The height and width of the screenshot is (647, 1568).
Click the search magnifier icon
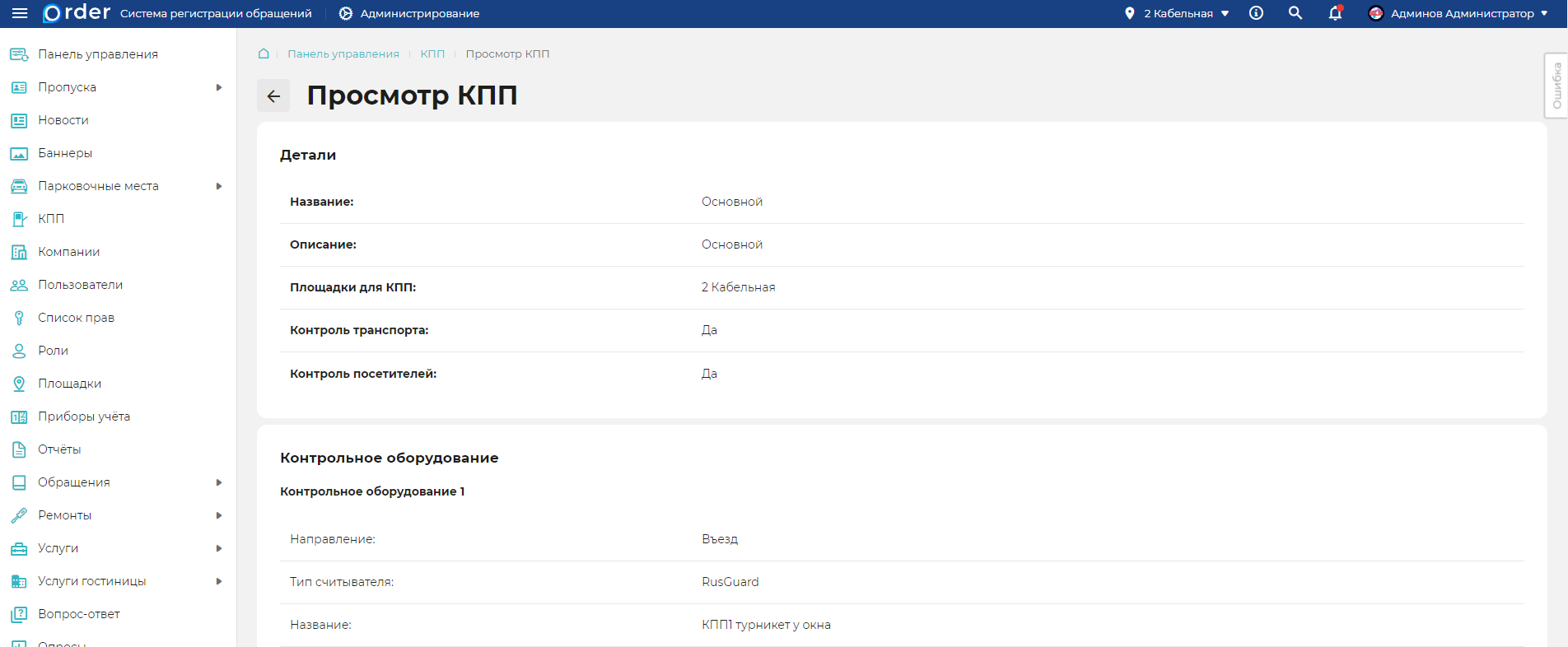tap(1295, 13)
